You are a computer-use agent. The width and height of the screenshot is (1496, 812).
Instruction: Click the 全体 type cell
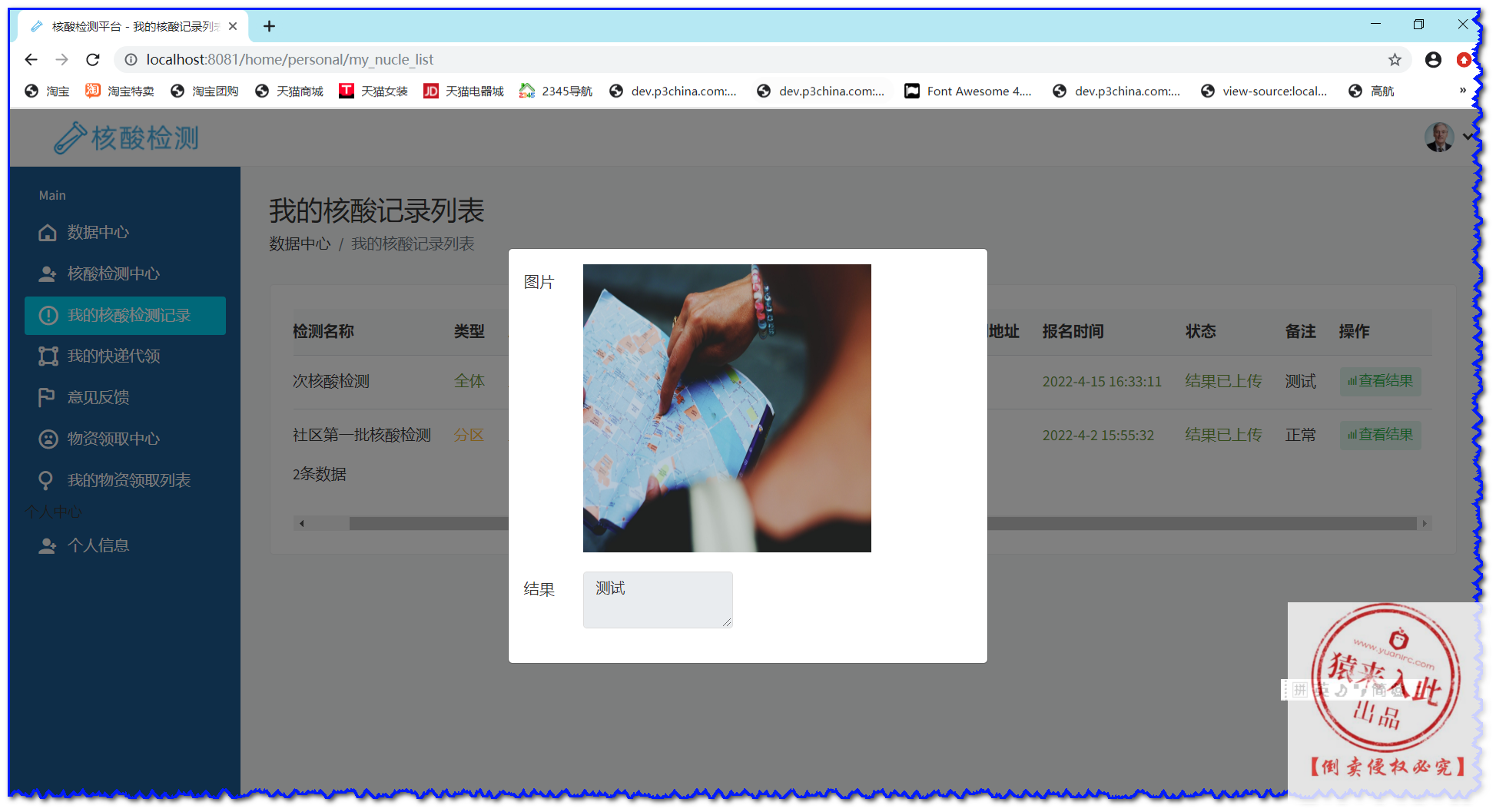click(x=469, y=381)
